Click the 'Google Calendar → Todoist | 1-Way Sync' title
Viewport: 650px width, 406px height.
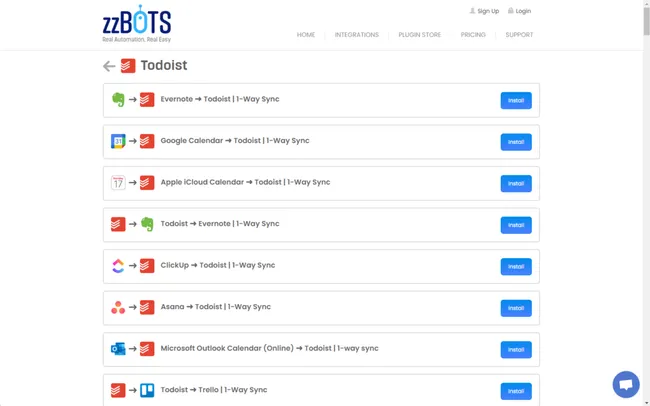click(x=235, y=141)
